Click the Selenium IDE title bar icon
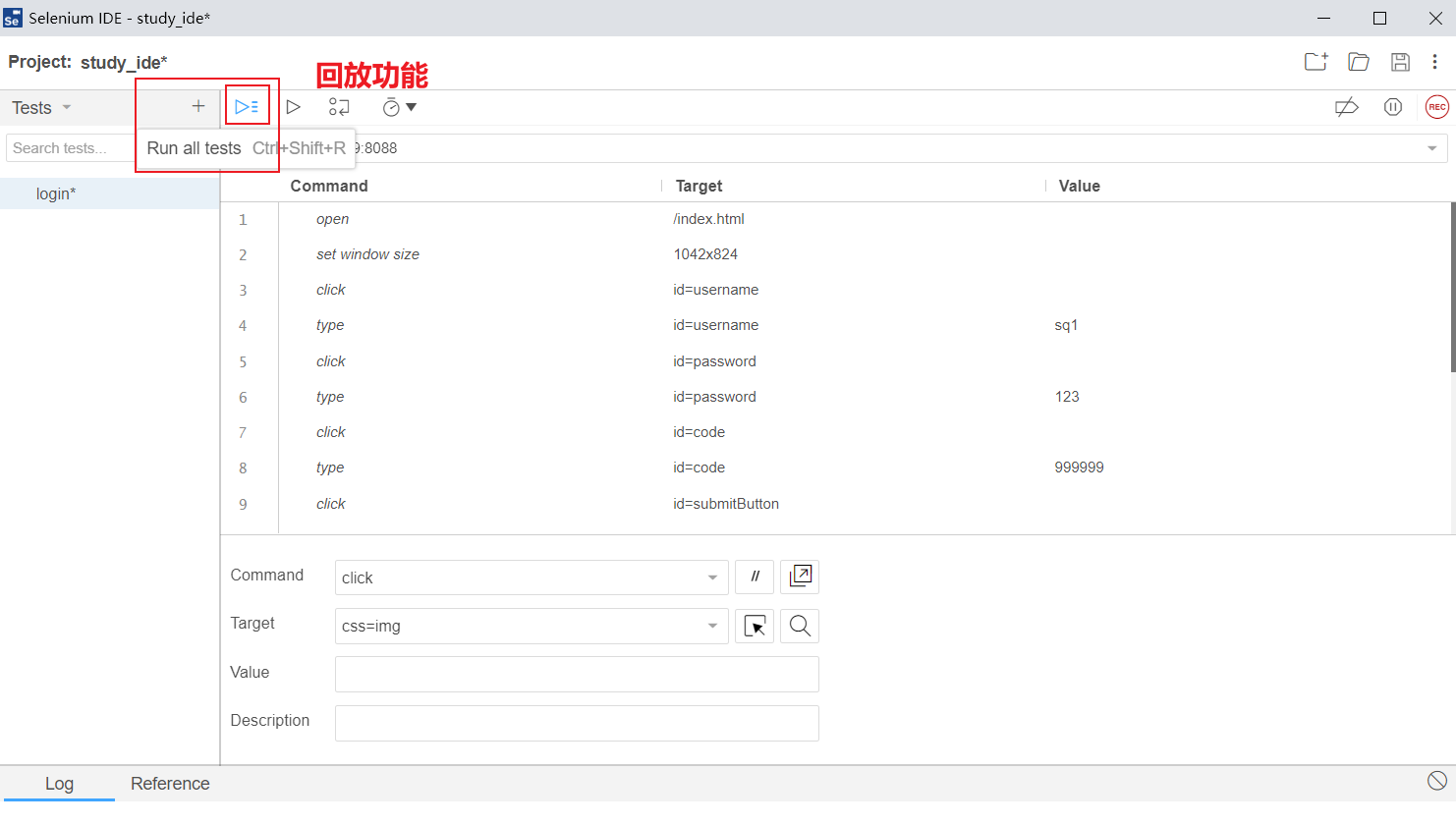Viewport: 1456px width, 825px height. point(12,18)
